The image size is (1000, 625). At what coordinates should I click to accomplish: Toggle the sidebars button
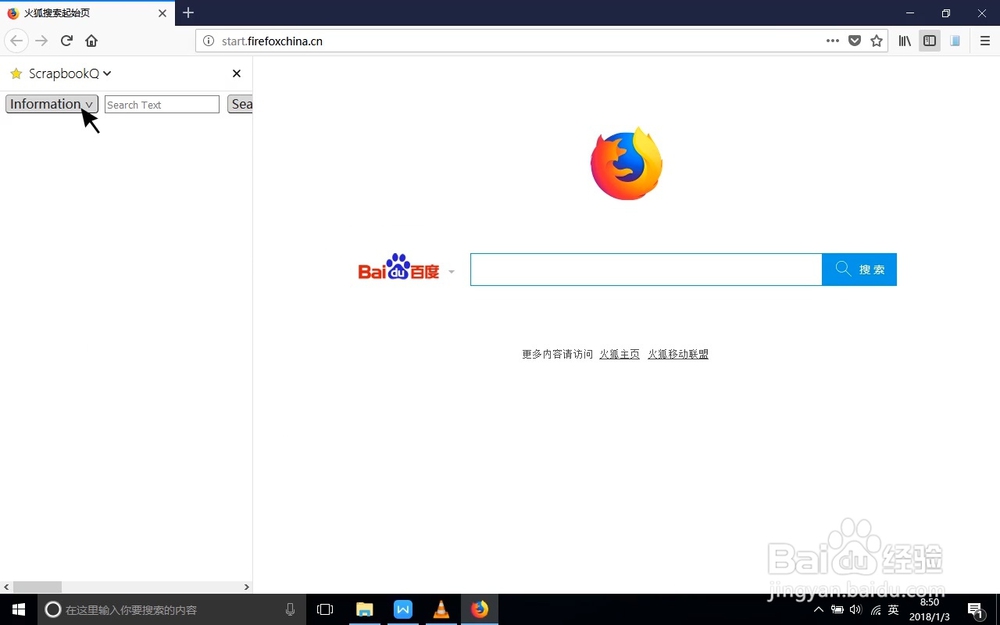[930, 41]
